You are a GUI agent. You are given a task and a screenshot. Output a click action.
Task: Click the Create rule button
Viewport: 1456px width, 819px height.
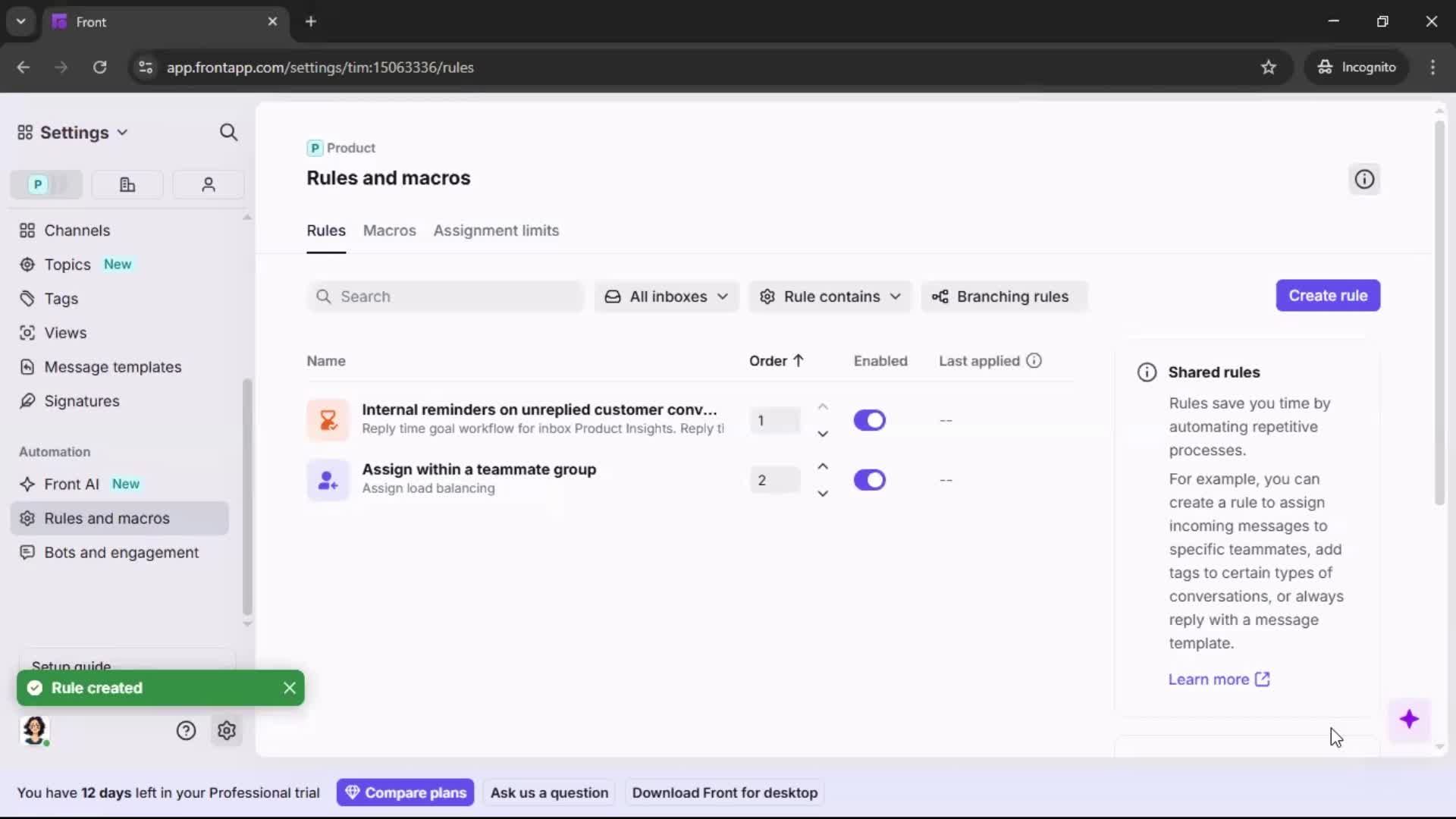[x=1329, y=296]
